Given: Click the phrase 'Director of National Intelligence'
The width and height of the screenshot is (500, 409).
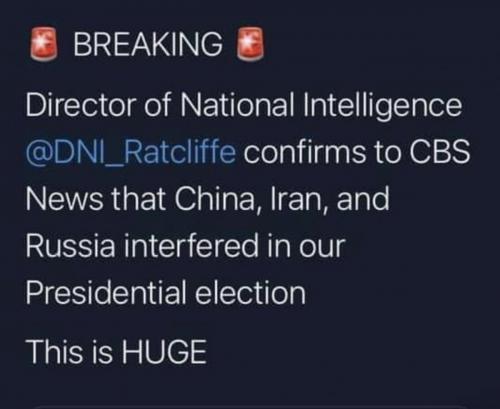Looking at the screenshot, I should (x=244, y=106).
